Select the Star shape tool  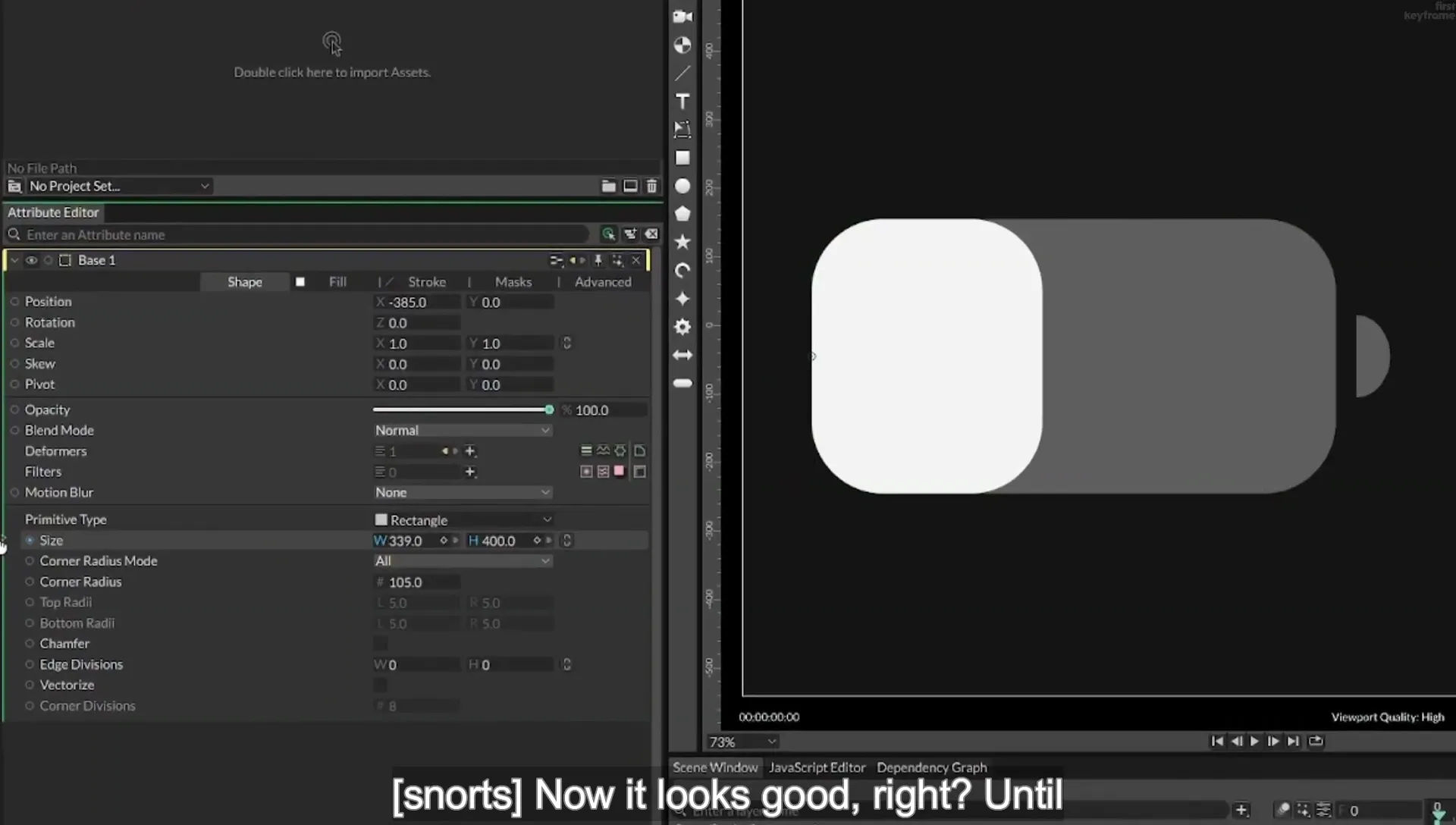pyautogui.click(x=682, y=242)
